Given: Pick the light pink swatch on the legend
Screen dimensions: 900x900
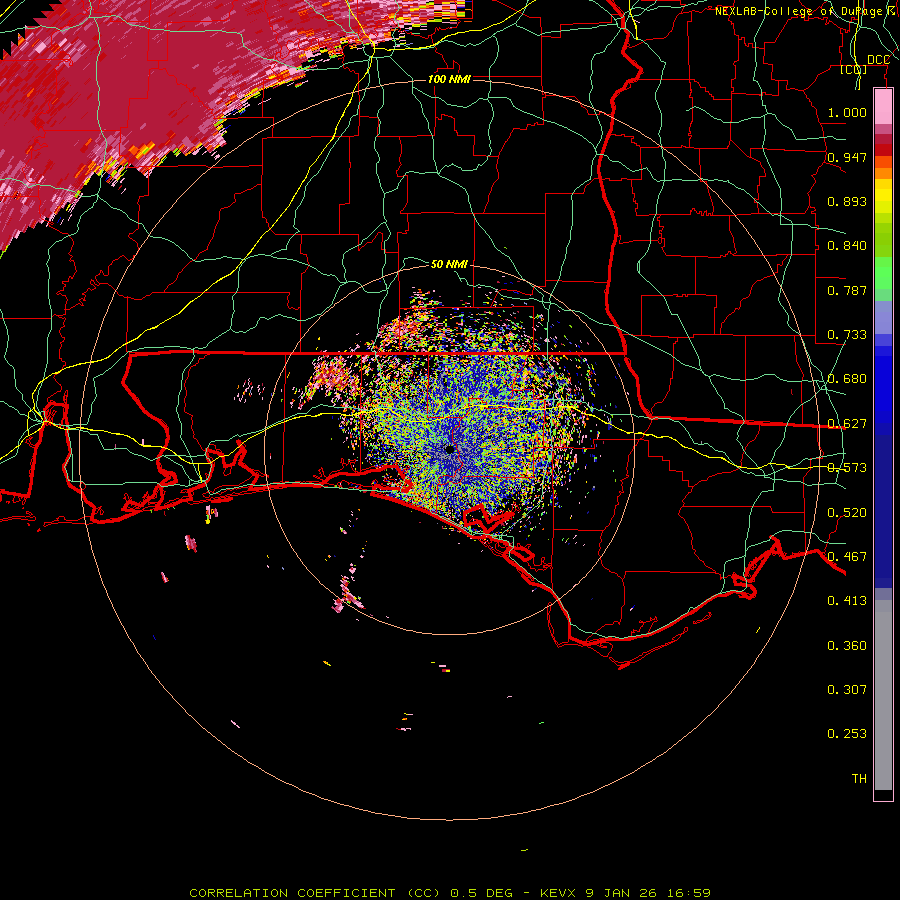Looking at the screenshot, I should pyautogui.click(x=883, y=106).
